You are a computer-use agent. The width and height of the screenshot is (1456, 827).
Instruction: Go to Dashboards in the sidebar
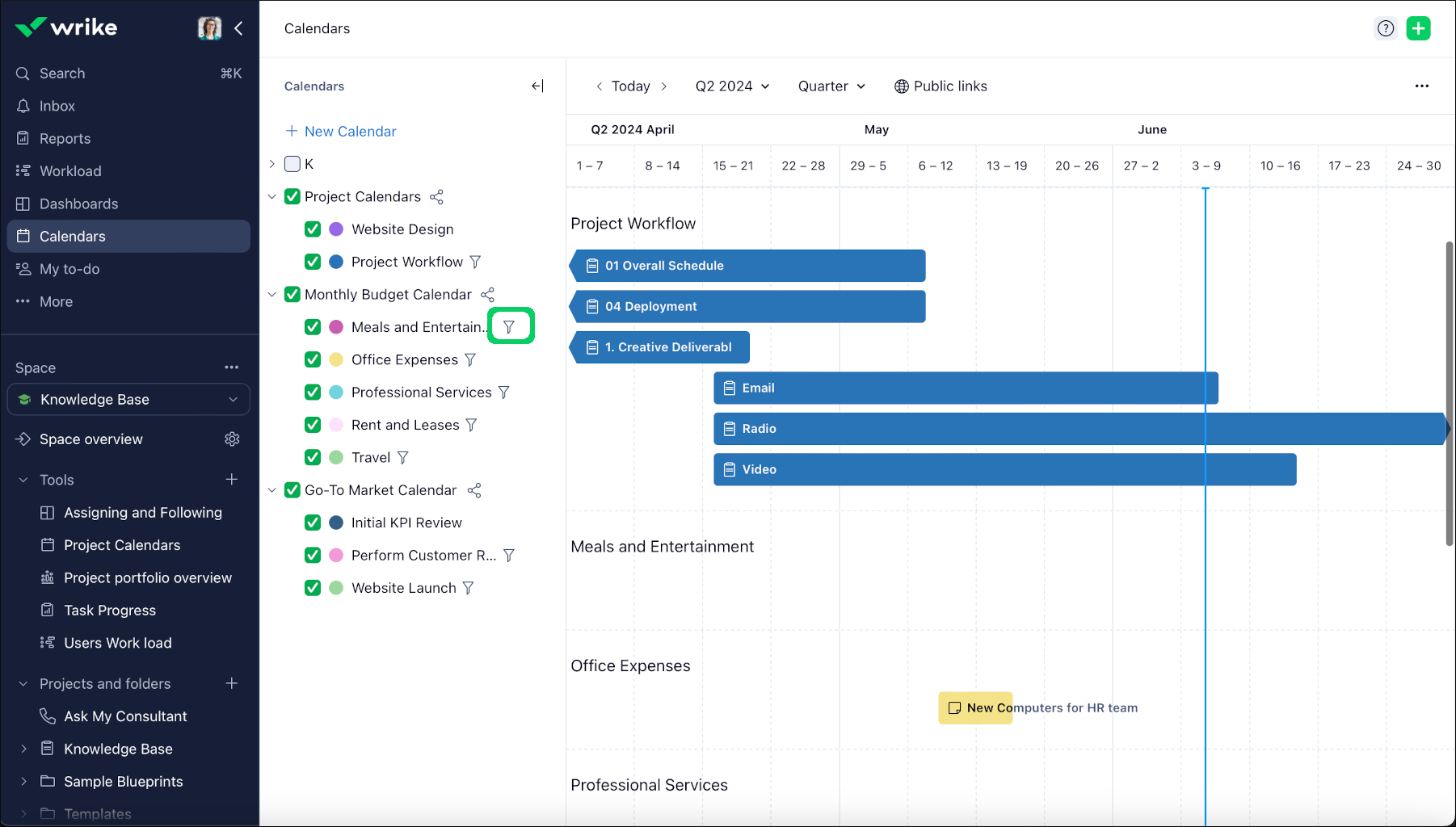pyautogui.click(x=78, y=204)
